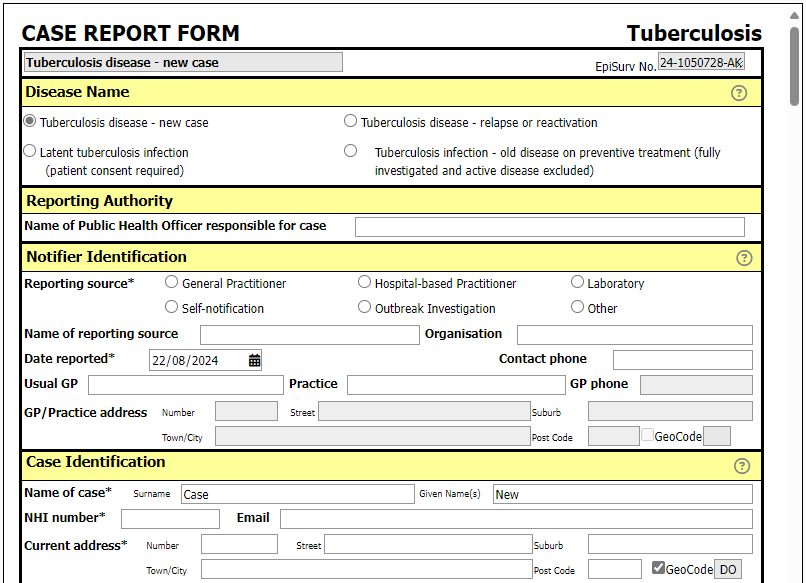Select Tuberculosis disease - relapse or reactivation
The image size is (806, 583).
(x=350, y=121)
